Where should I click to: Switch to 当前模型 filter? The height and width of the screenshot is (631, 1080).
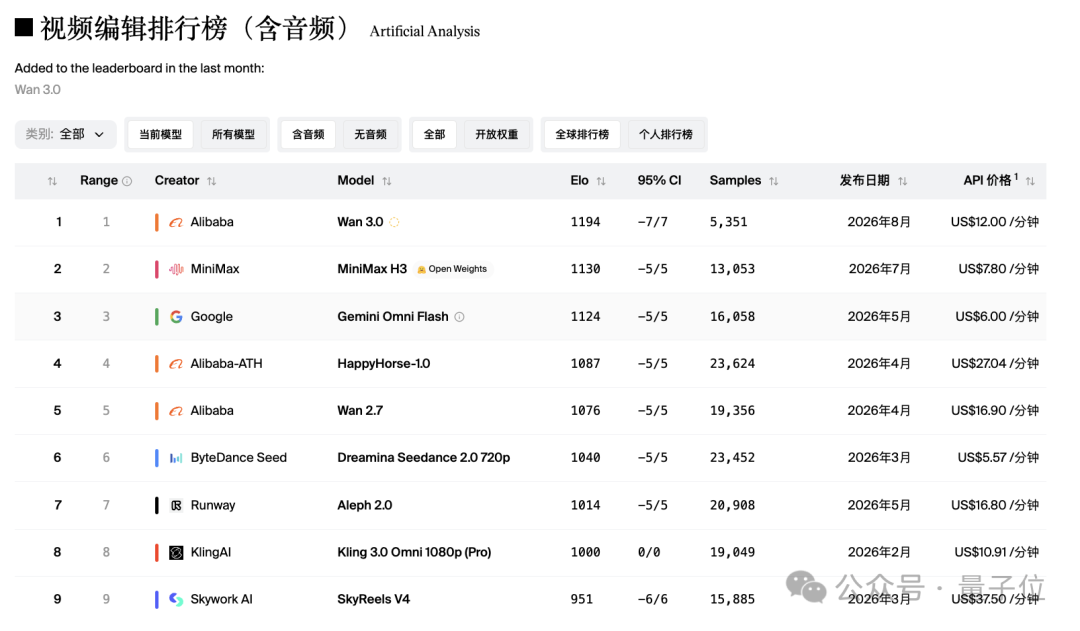pos(160,134)
